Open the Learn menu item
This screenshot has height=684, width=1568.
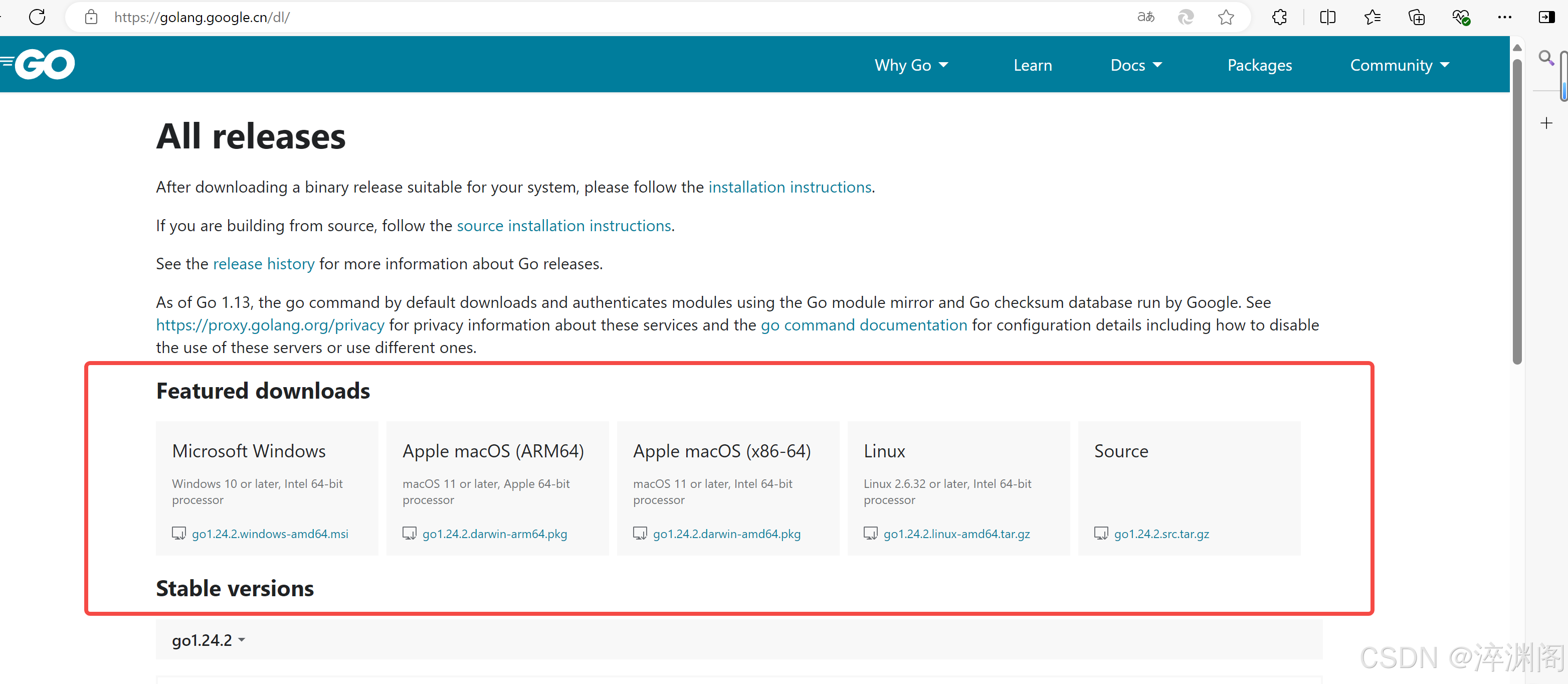pos(1032,65)
